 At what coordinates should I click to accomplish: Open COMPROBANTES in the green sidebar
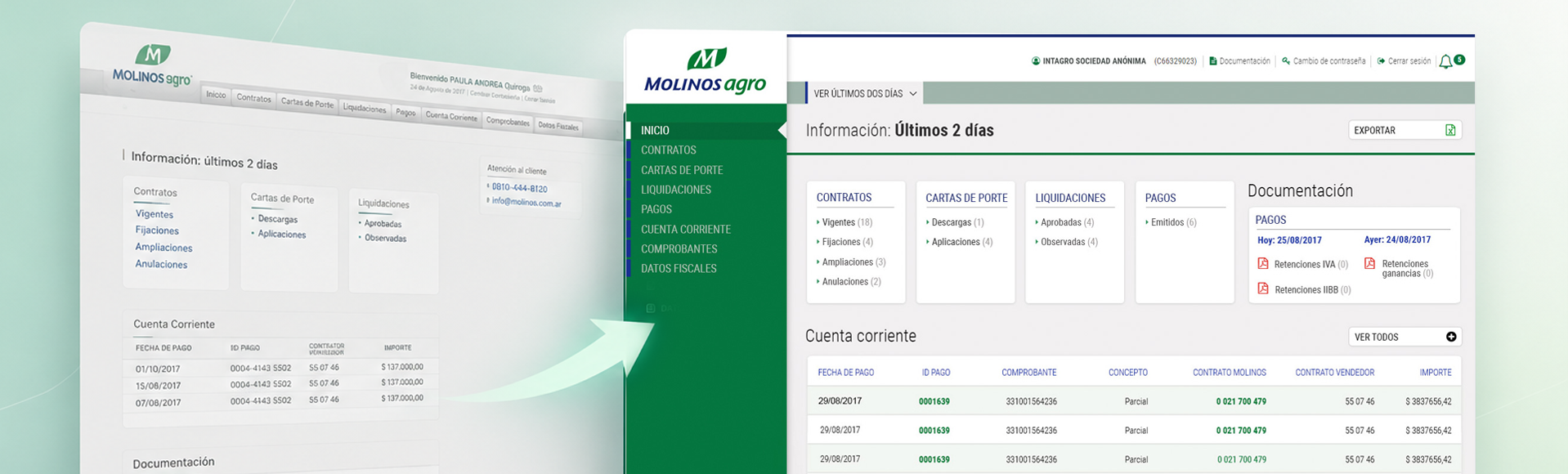pyautogui.click(x=679, y=249)
